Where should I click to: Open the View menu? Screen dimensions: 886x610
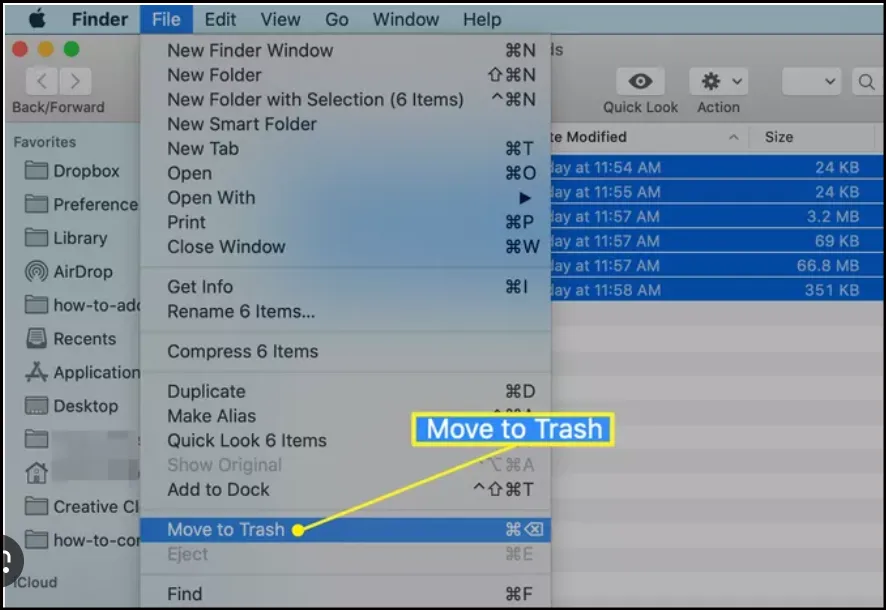coord(280,18)
